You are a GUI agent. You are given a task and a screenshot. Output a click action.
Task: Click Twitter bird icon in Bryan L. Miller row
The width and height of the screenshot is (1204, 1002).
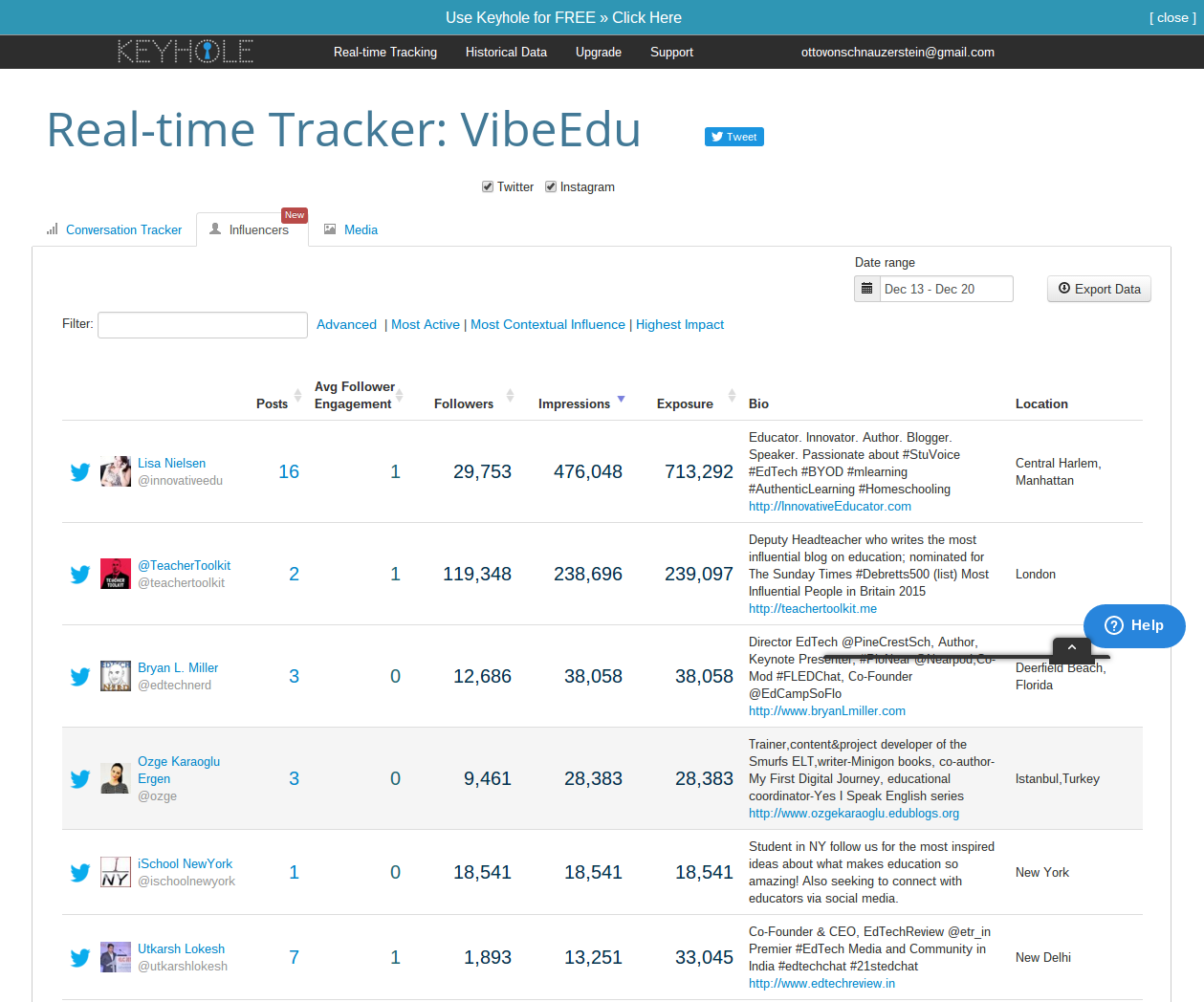pyautogui.click(x=80, y=677)
